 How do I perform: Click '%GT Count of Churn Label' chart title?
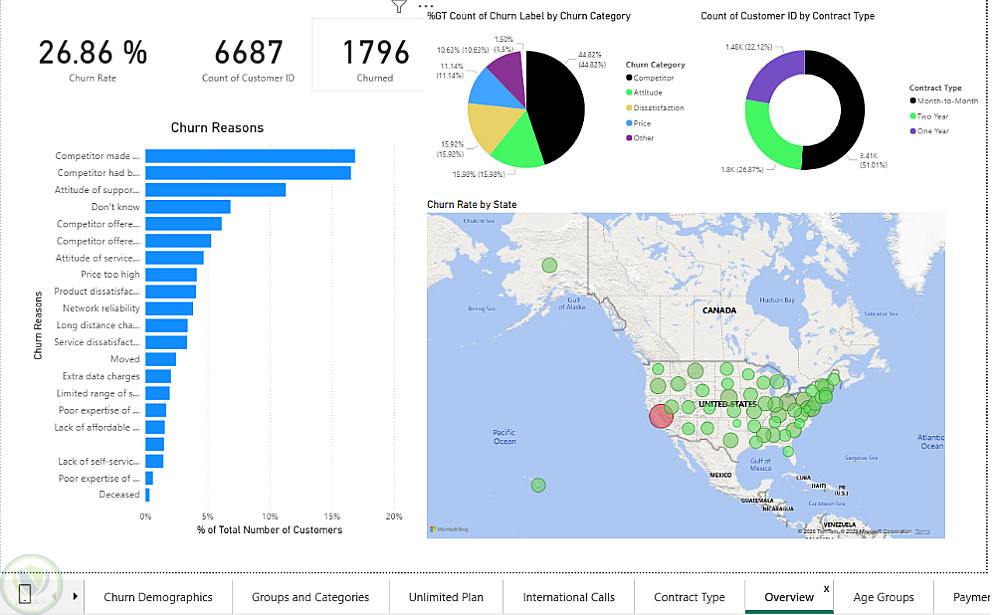pyautogui.click(x=529, y=16)
